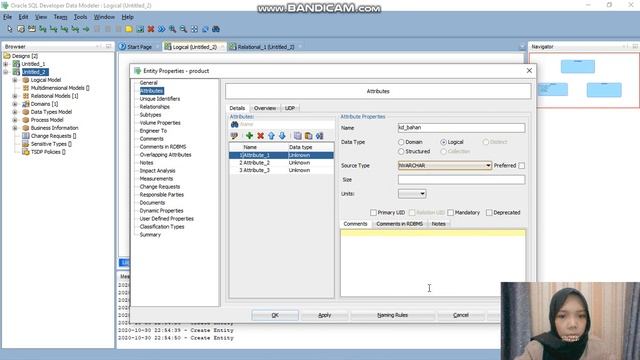Select Unique Identifiers in dialog sidebar
The image size is (640, 360).
point(160,99)
